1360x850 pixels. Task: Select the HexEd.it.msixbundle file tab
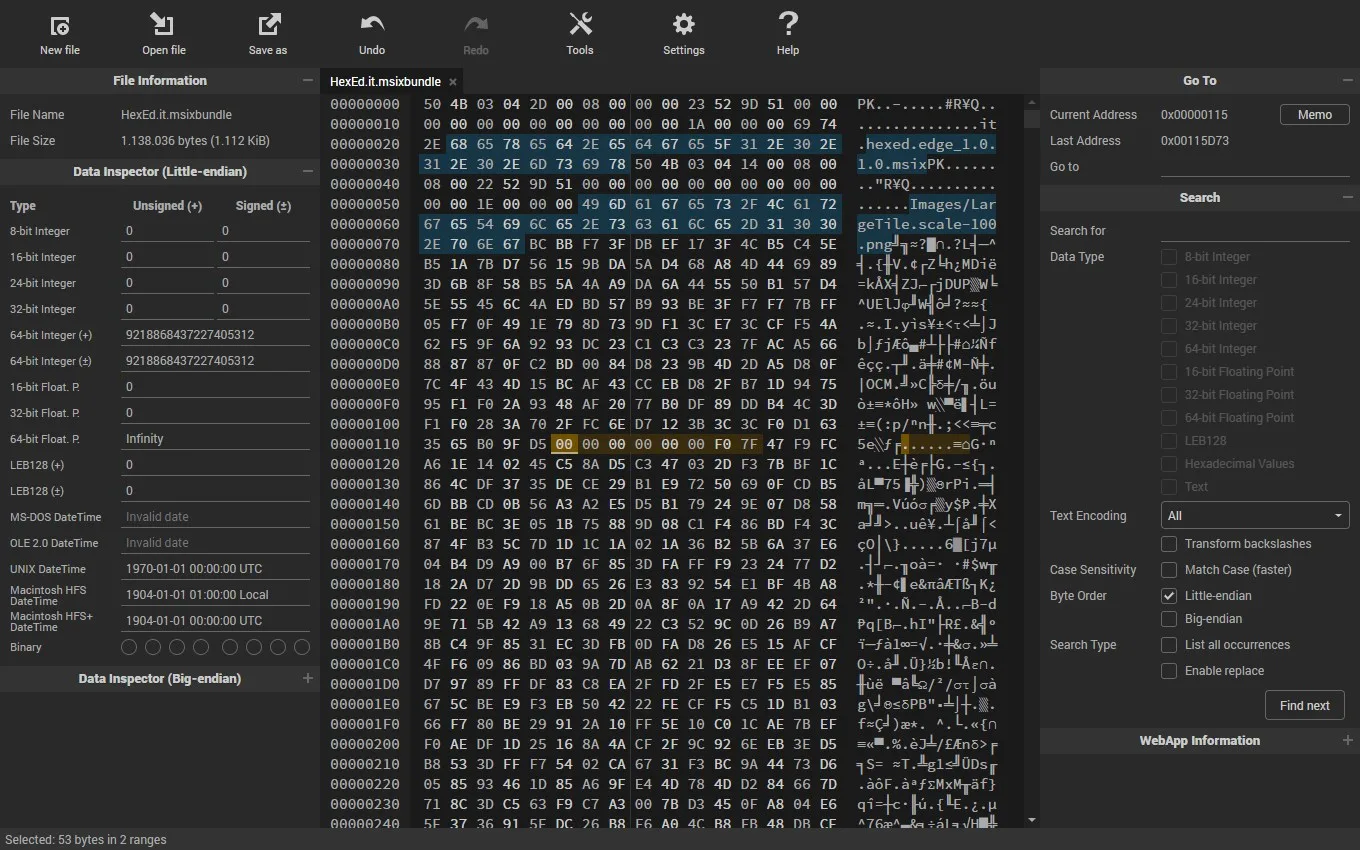(385, 82)
